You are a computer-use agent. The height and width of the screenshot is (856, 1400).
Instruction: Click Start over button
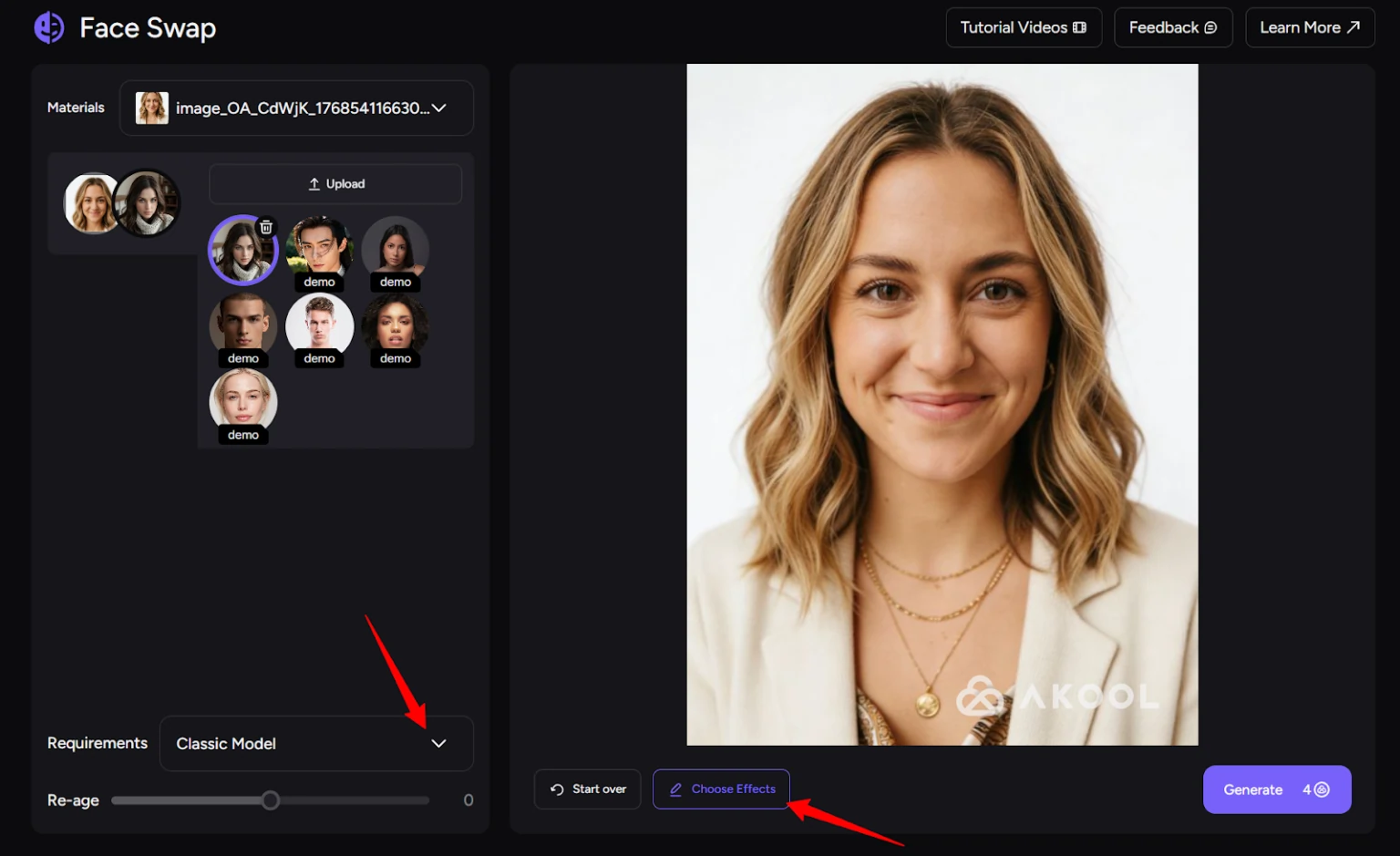(x=588, y=789)
